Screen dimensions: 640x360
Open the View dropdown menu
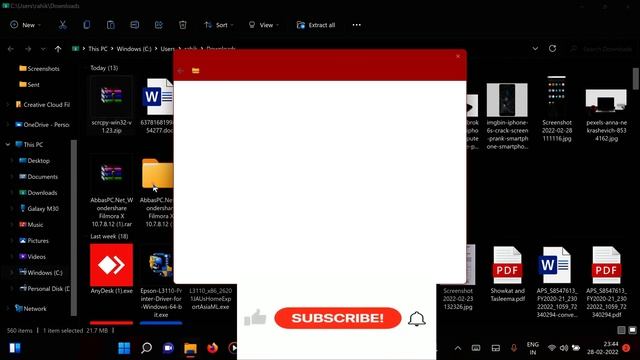[x=264, y=25]
